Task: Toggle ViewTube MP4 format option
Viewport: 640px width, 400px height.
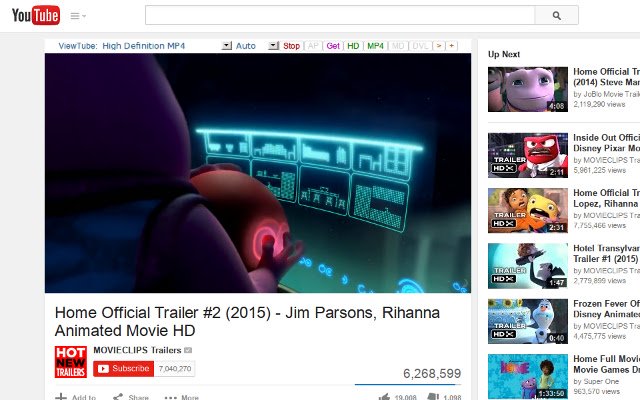Action: (375, 46)
